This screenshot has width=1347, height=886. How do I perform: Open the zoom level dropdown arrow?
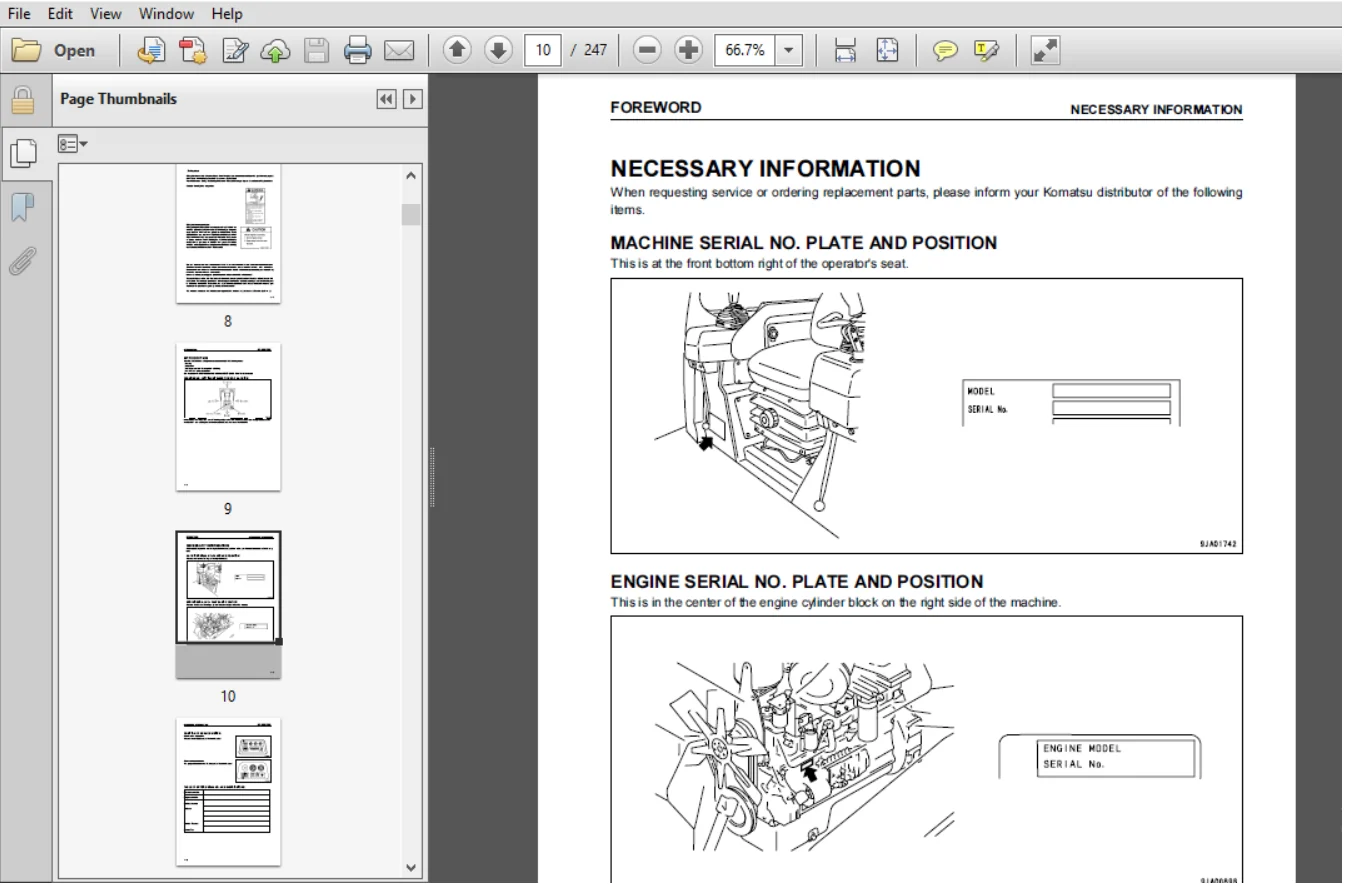click(790, 50)
